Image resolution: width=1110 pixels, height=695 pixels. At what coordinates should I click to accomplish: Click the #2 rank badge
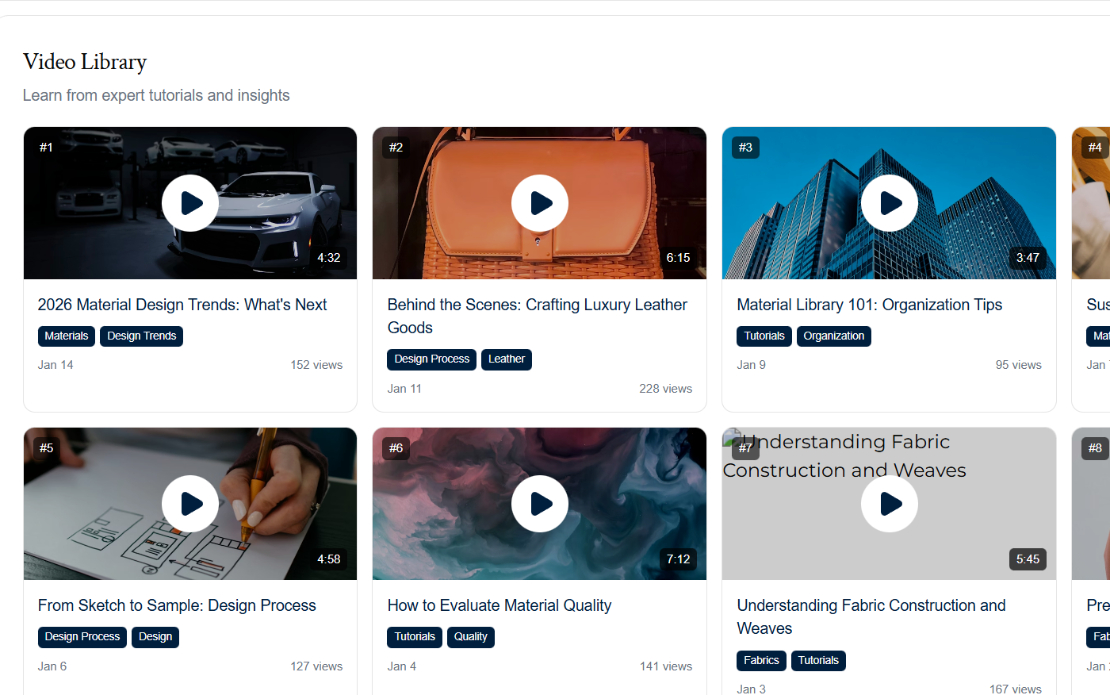coord(396,147)
